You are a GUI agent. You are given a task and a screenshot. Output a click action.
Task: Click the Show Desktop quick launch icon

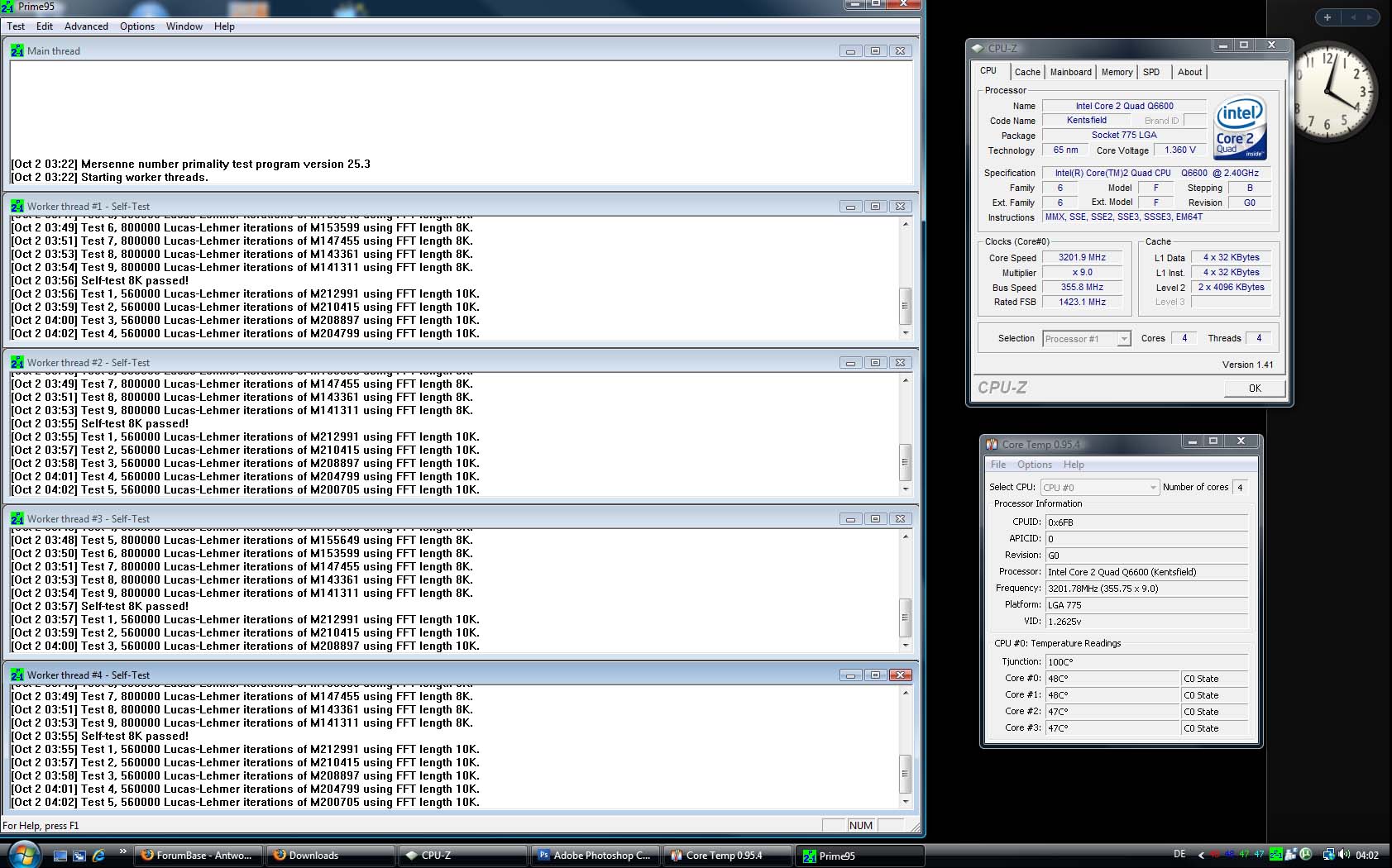60,856
